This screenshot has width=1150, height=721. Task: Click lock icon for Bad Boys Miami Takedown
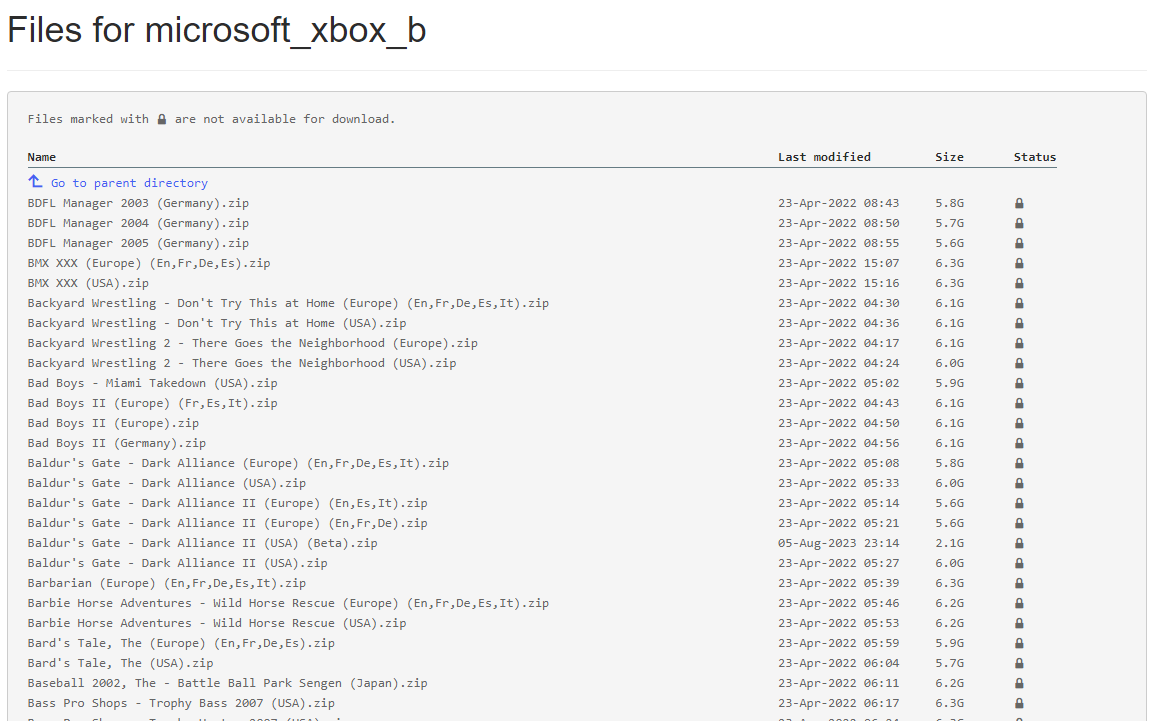1019,383
